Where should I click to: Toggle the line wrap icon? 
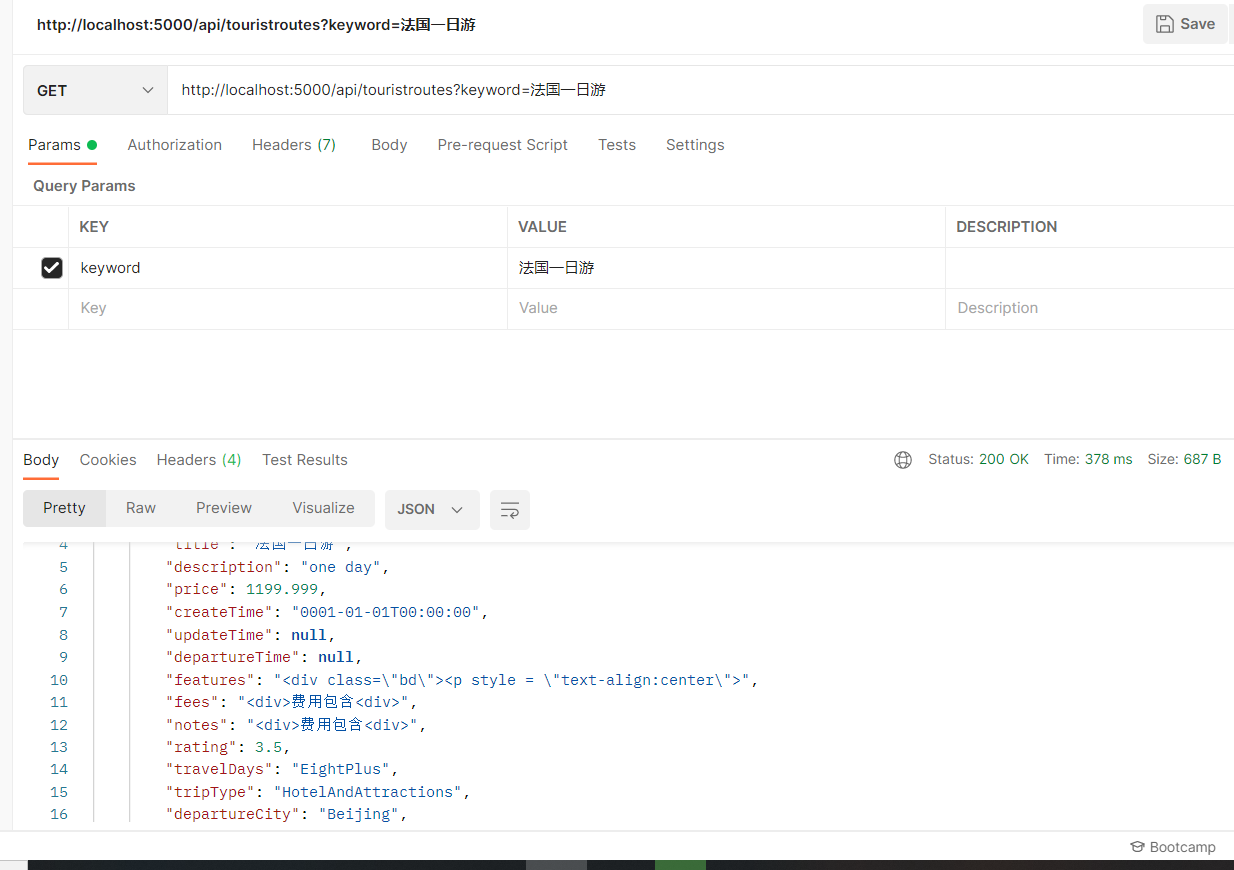click(510, 509)
